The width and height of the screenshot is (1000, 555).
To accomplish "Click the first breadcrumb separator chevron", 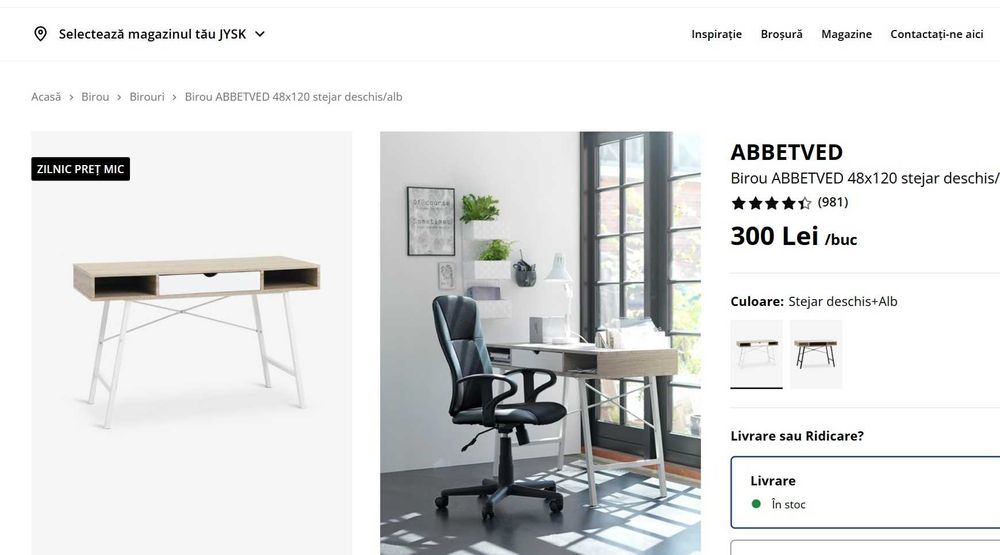I will [x=71, y=97].
